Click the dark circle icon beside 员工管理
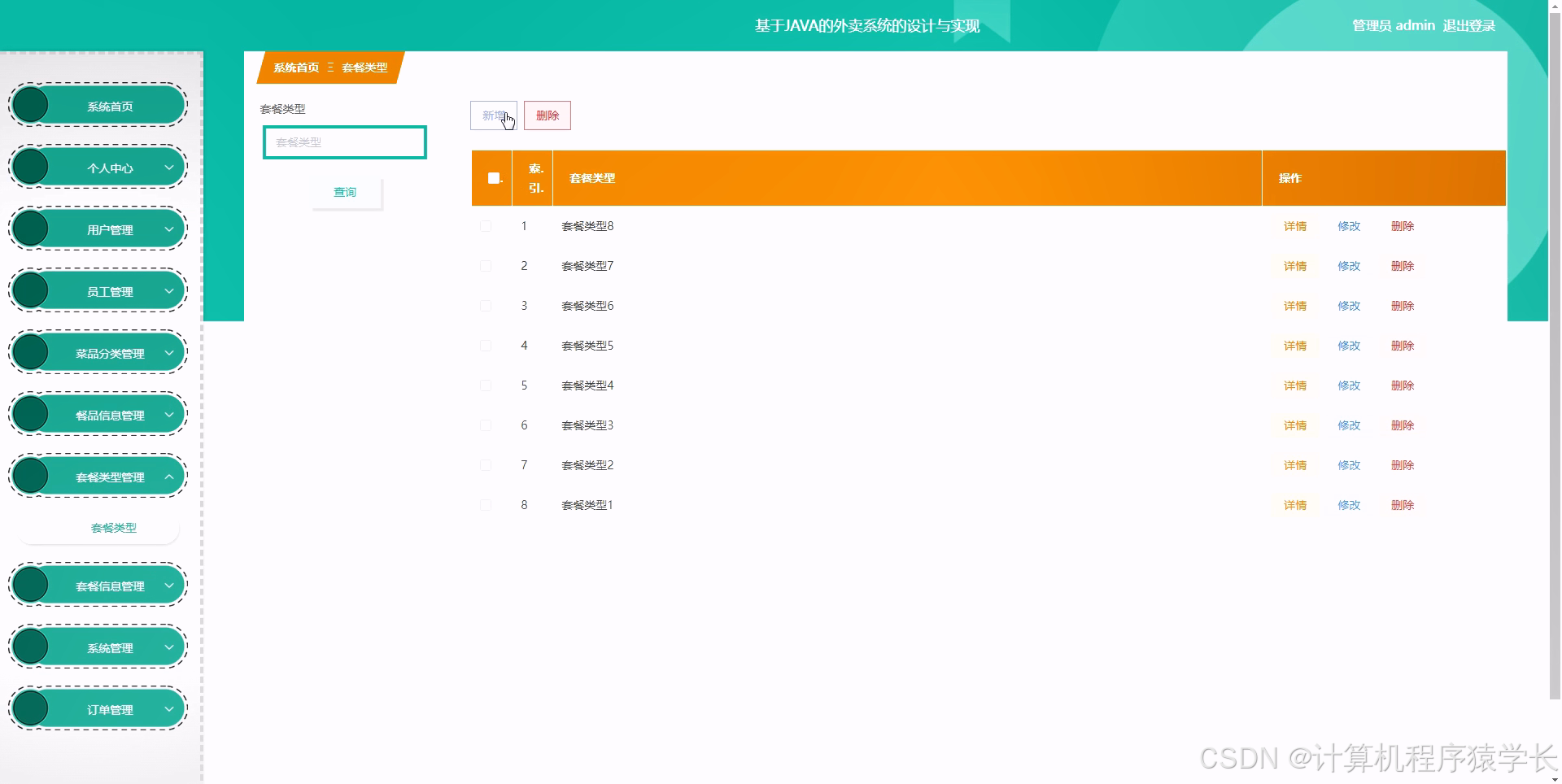The width and height of the screenshot is (1562, 784). (31, 290)
